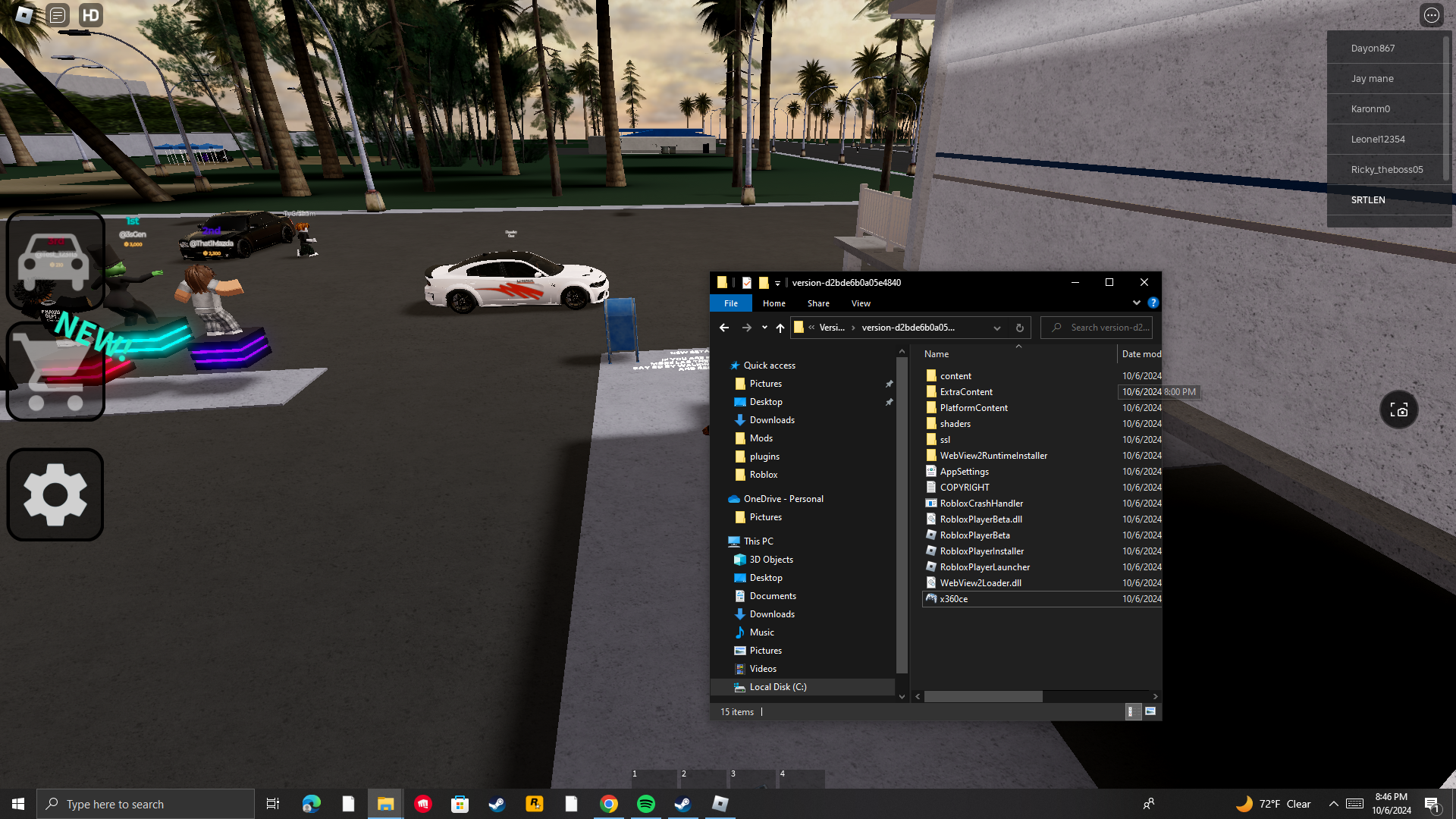Screen dimensions: 1456x819
Task: Open the Roblox menu icon
Action: pos(24,15)
